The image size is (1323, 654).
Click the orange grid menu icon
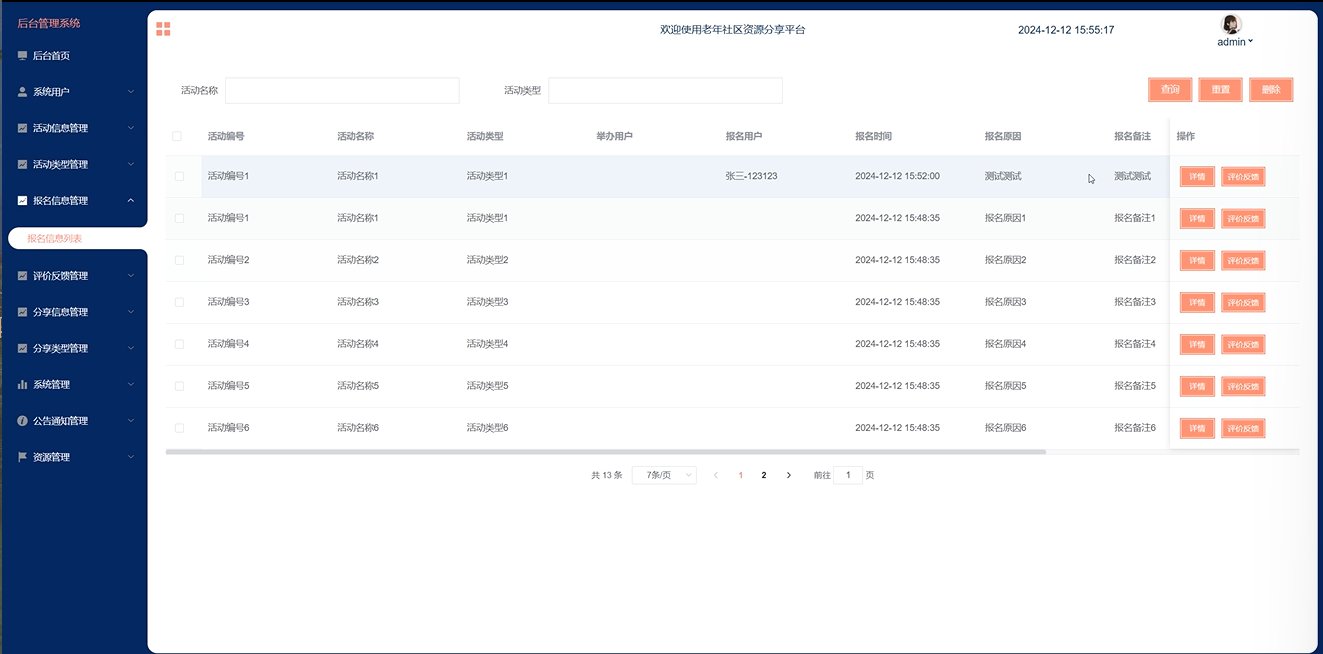(x=163, y=29)
